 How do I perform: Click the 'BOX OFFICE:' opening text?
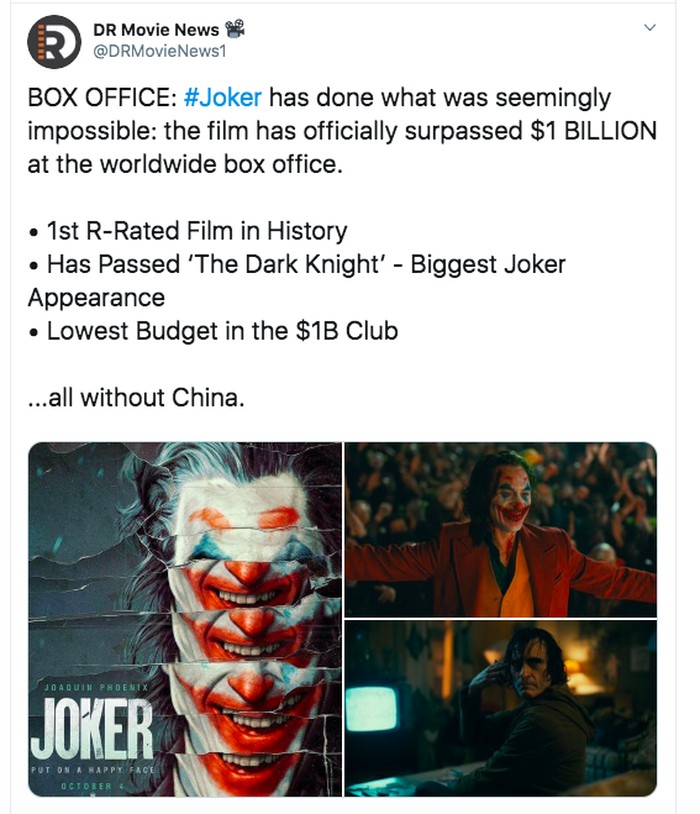(x=102, y=98)
